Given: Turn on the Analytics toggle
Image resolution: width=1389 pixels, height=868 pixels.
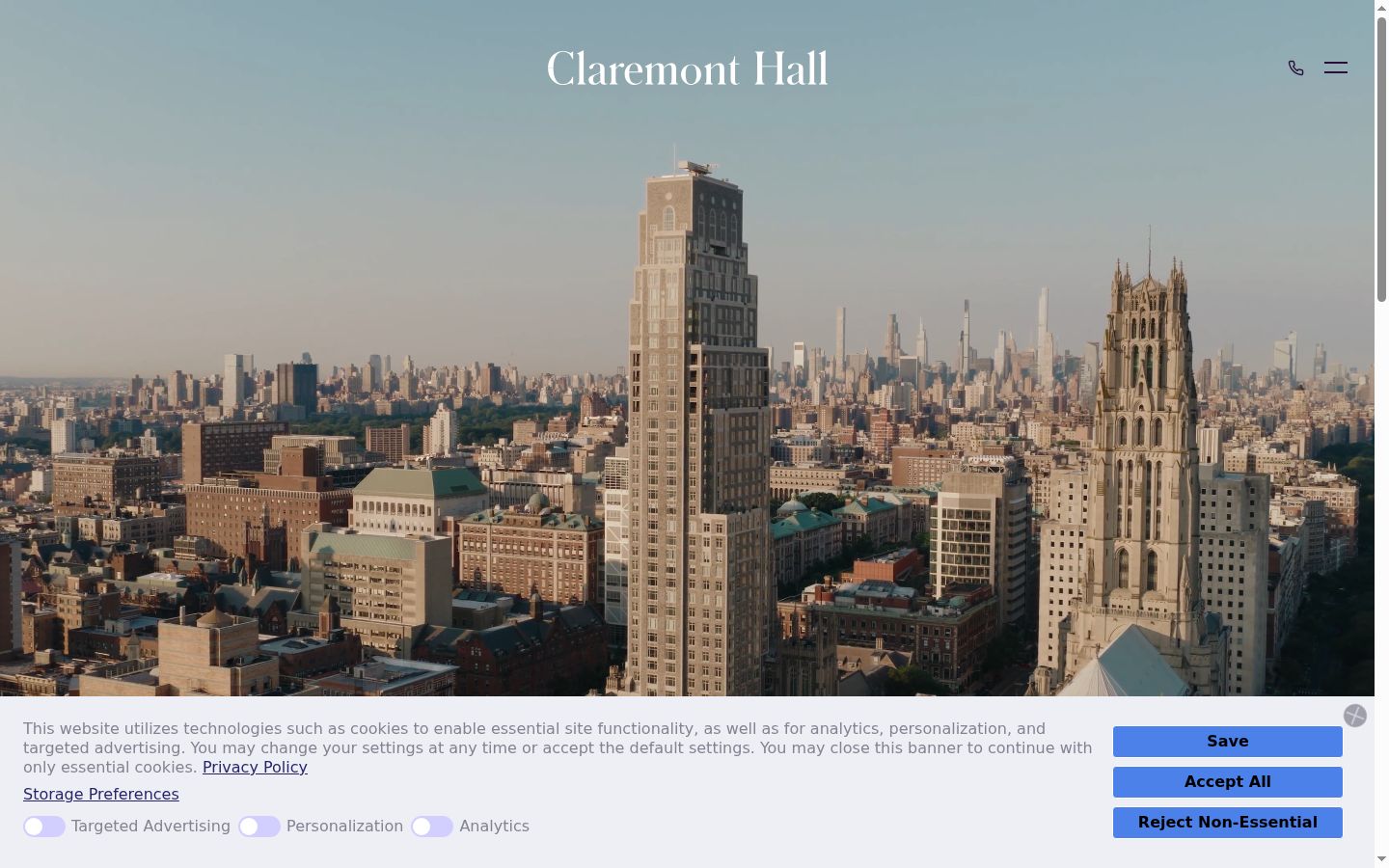Looking at the screenshot, I should (x=432, y=827).
